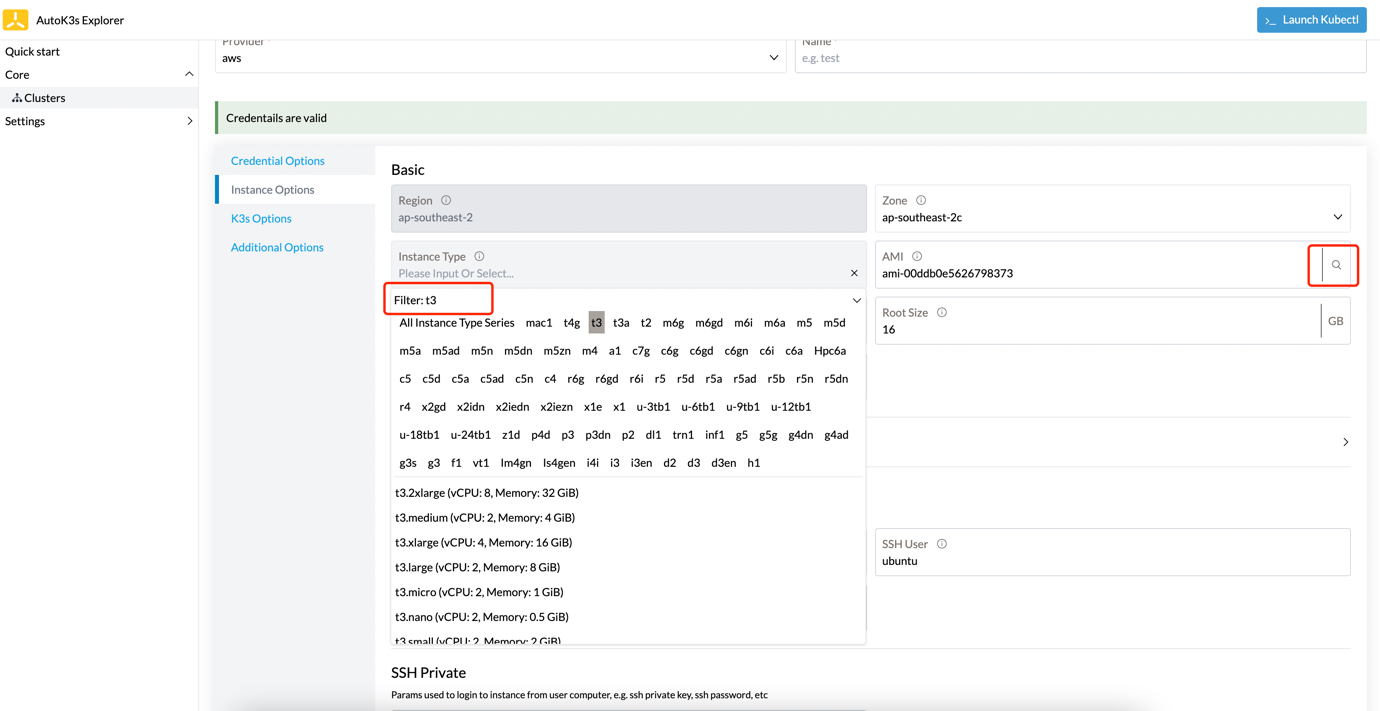Viewport: 1380px width, 711px height.
Task: Select the mac1 series filter
Action: coord(539,323)
